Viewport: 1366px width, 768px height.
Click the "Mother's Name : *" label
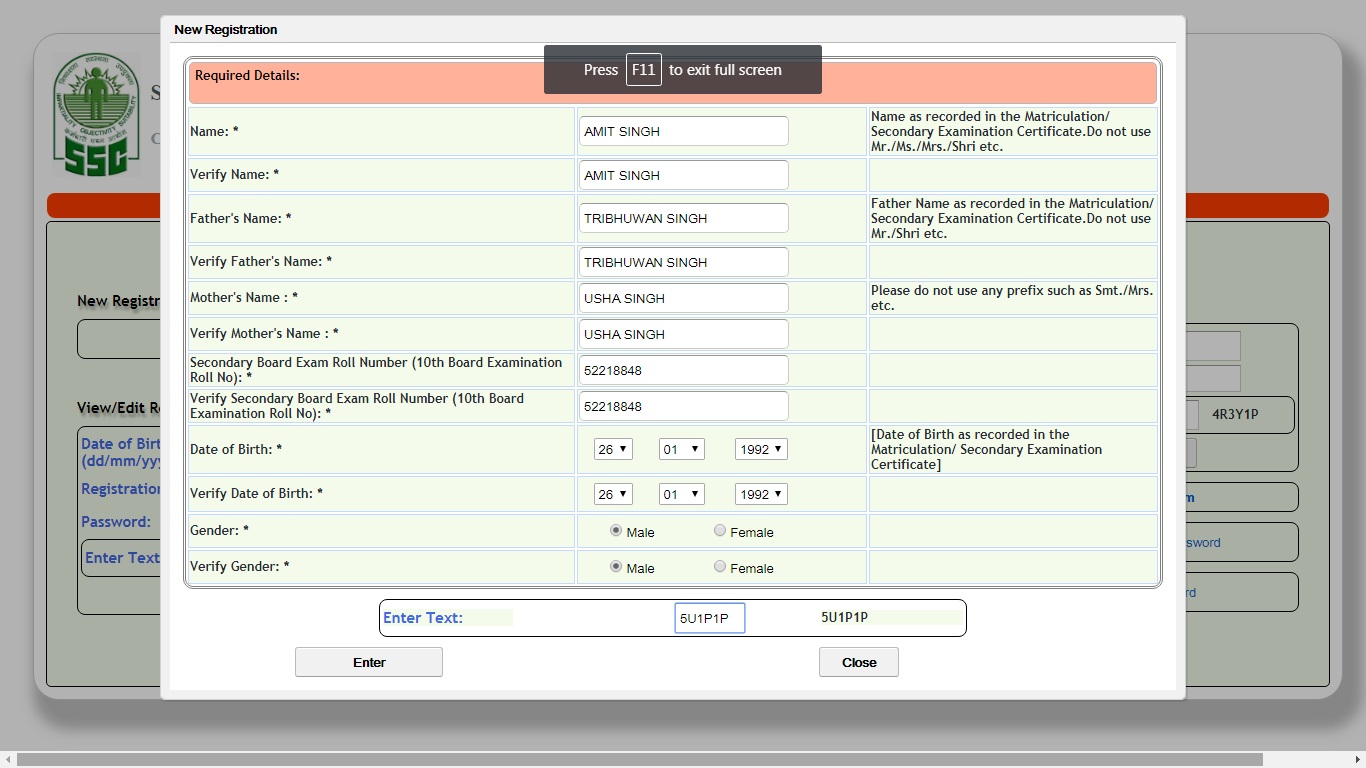244,298
